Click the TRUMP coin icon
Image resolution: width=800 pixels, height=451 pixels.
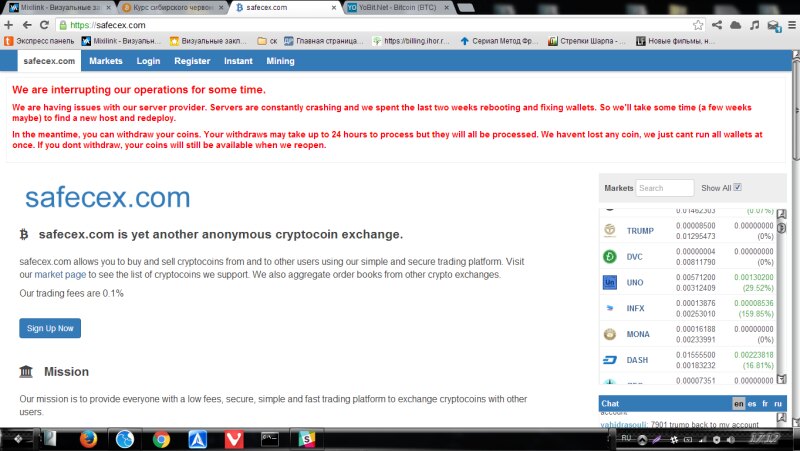[x=610, y=231]
